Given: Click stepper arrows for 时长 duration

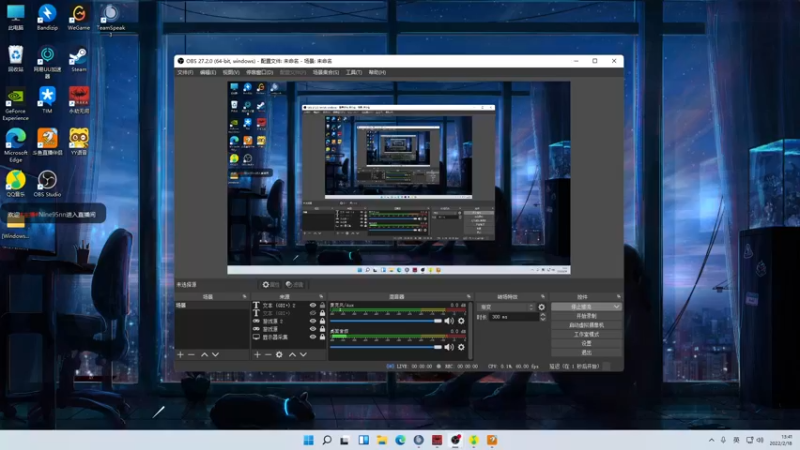Looking at the screenshot, I should (542, 317).
